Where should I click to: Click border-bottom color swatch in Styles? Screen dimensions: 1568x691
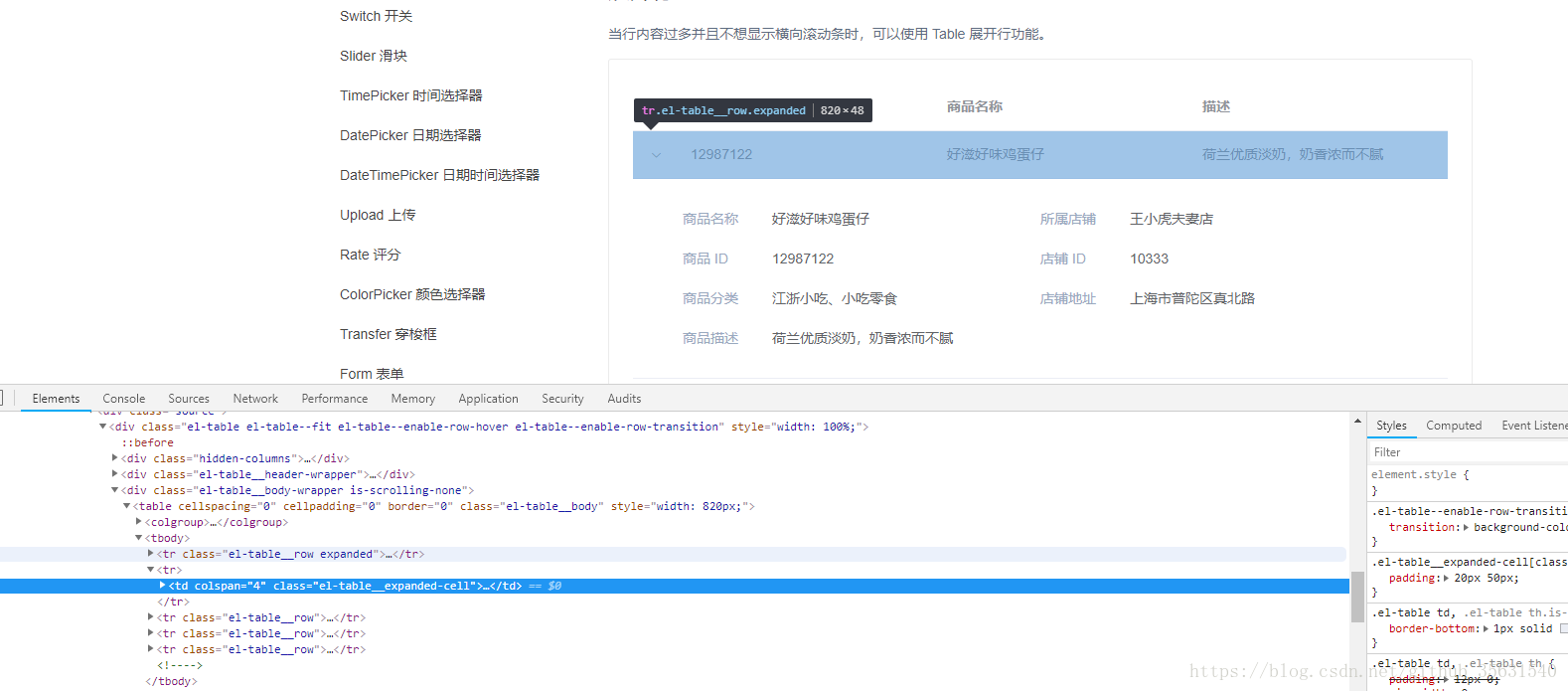click(1563, 628)
